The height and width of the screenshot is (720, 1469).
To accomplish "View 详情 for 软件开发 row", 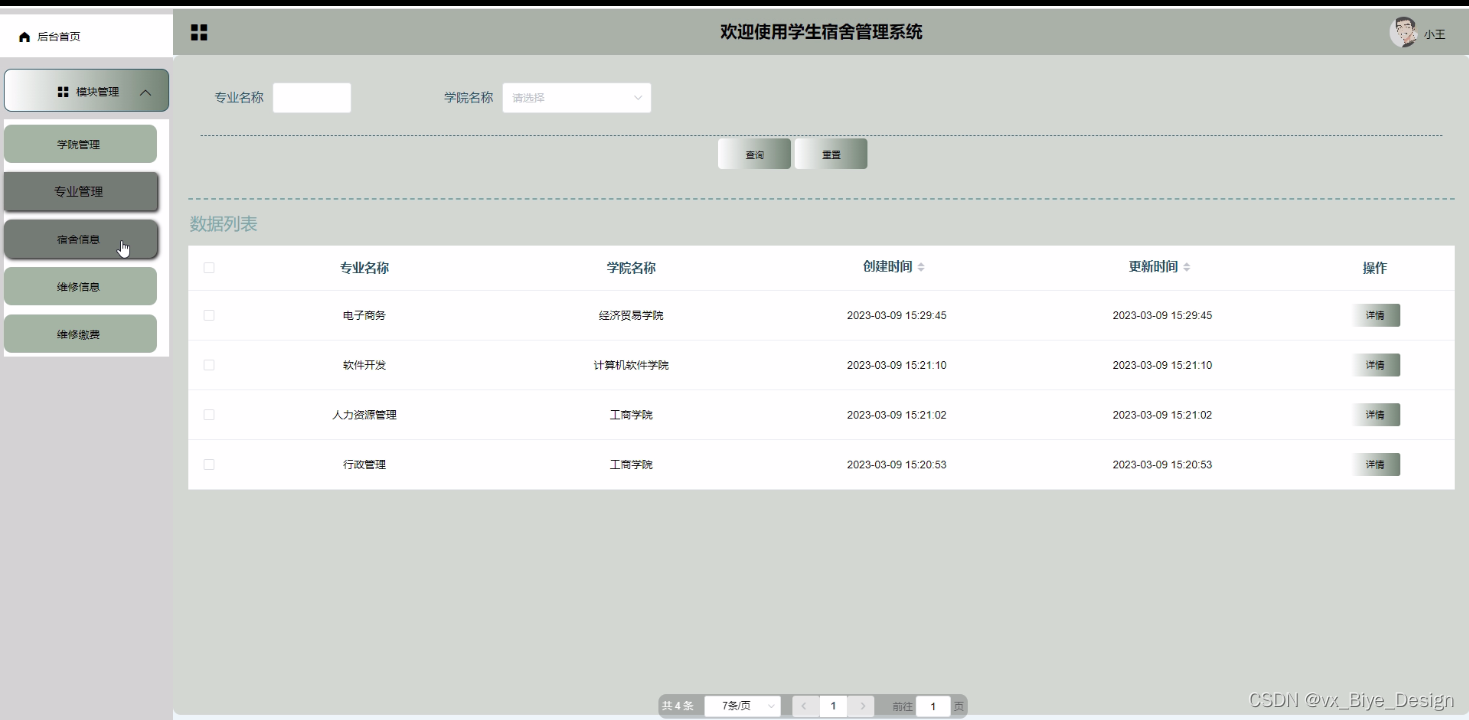I will tap(1376, 365).
